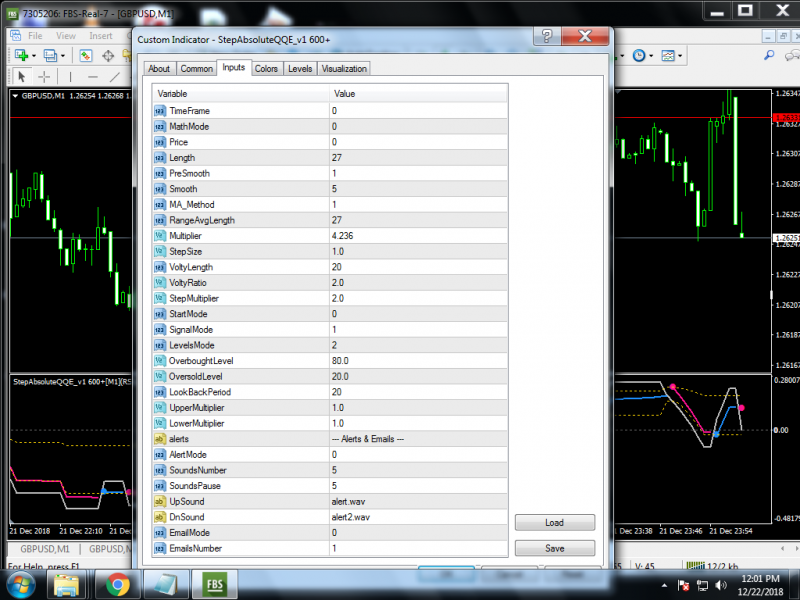Select the horizontal line tool
The image size is (800, 600).
click(x=92, y=77)
